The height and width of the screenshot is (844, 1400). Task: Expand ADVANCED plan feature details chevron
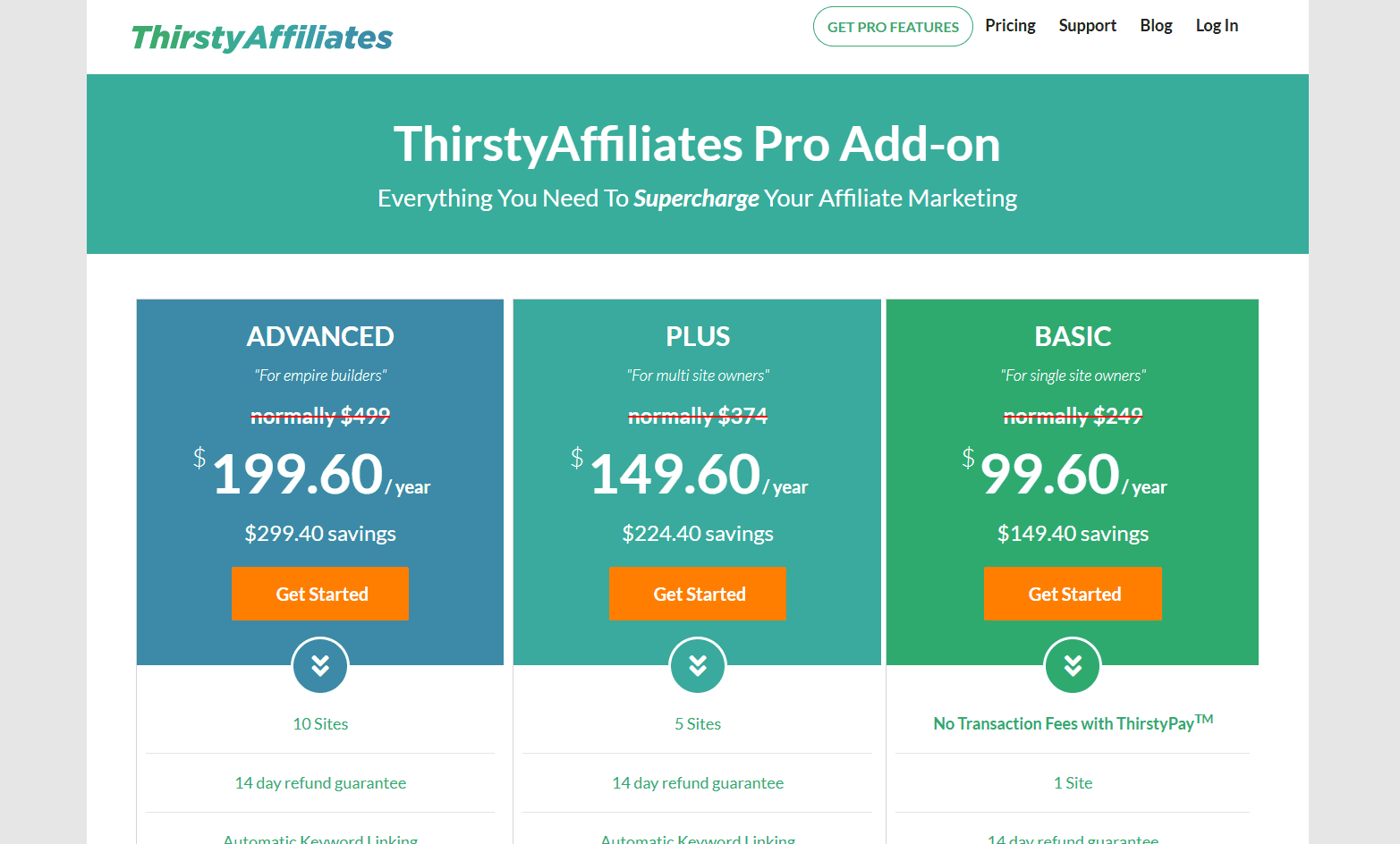(x=319, y=665)
